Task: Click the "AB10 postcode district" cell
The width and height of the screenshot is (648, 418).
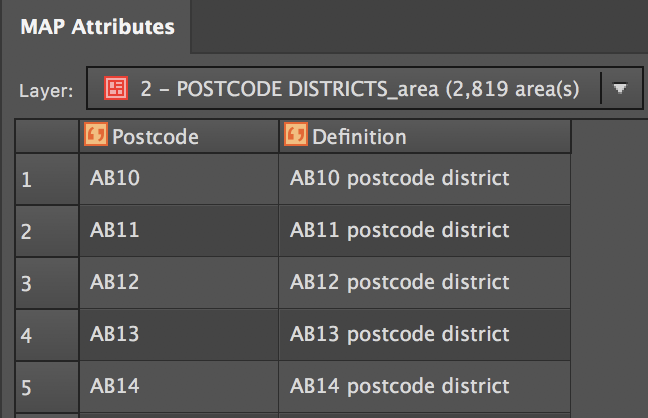Action: coord(425,179)
